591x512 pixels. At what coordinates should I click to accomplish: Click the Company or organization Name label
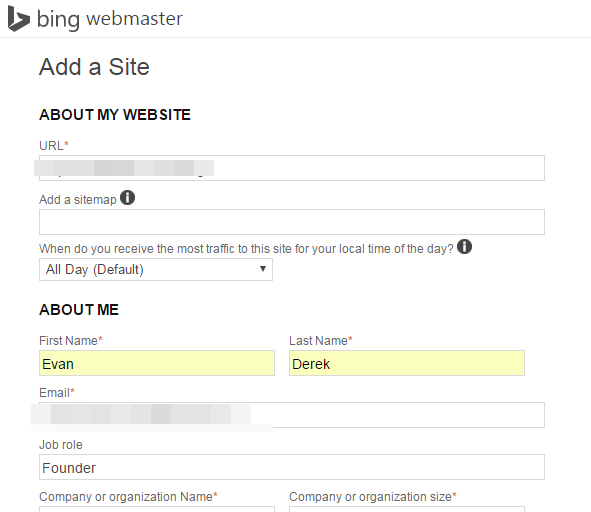(x=128, y=497)
